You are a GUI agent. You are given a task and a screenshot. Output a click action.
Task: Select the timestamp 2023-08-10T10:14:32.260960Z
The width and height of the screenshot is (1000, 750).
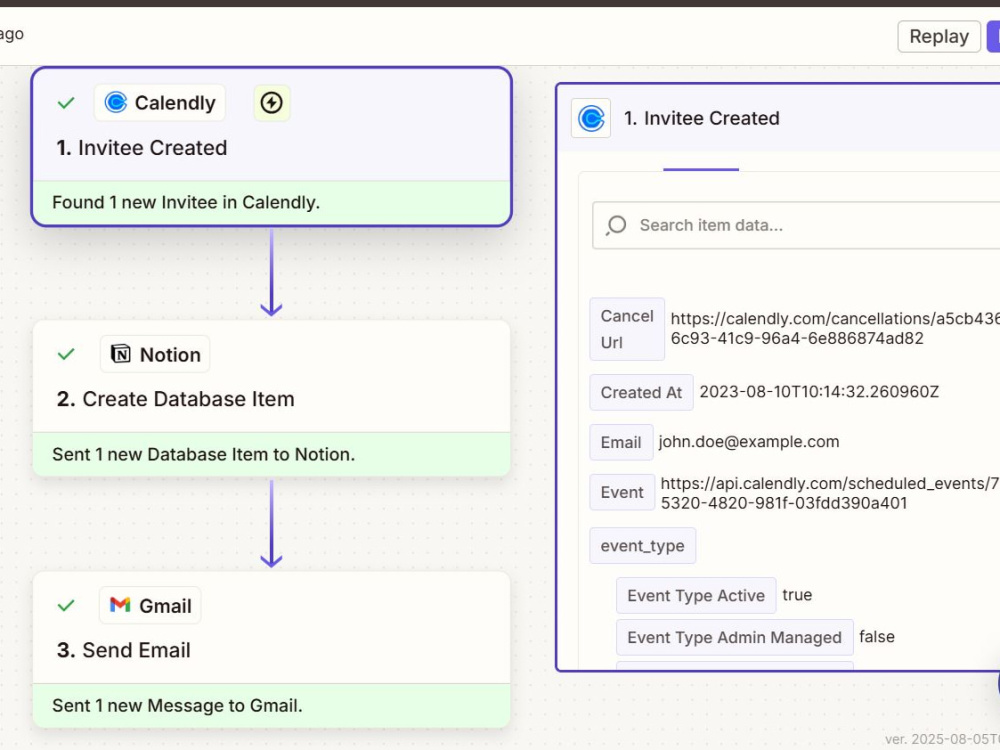click(x=819, y=392)
